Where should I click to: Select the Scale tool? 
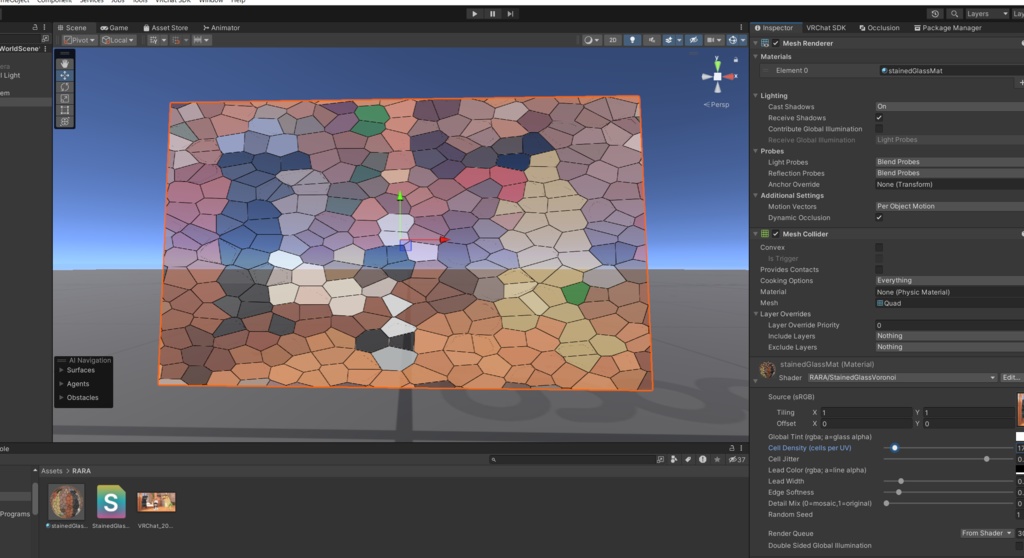coord(65,98)
